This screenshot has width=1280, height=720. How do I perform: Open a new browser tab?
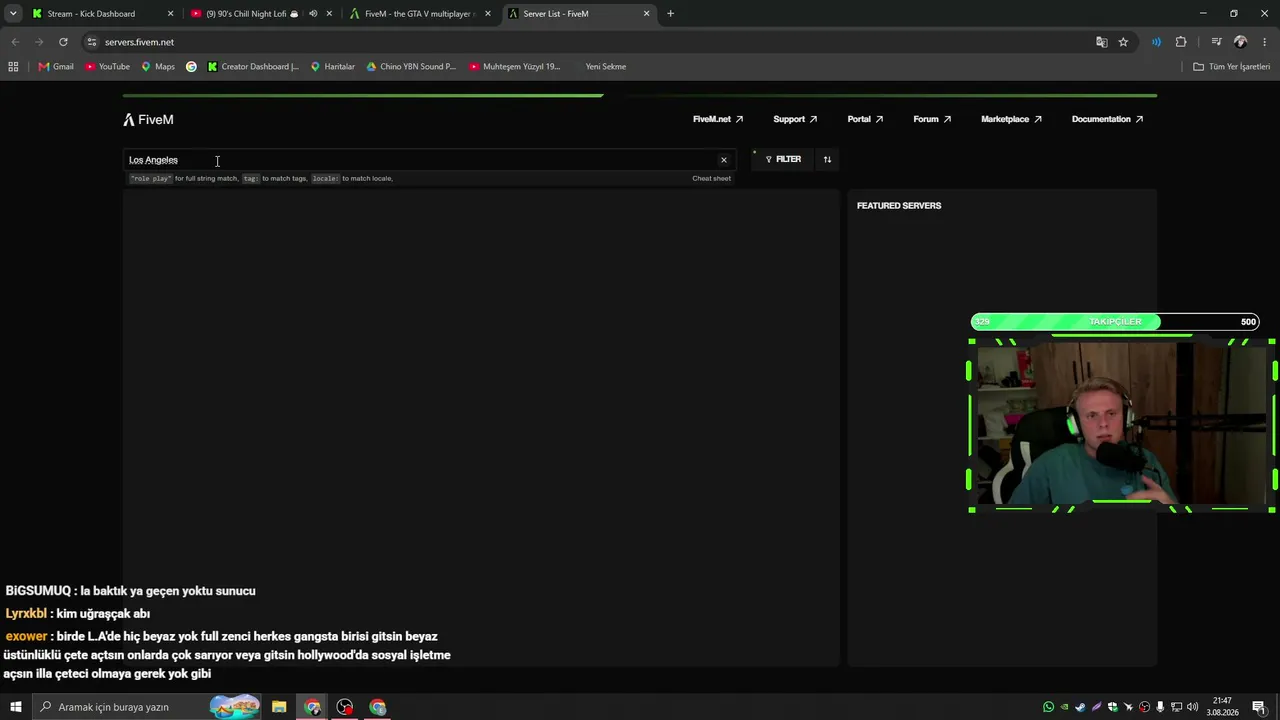tap(670, 14)
